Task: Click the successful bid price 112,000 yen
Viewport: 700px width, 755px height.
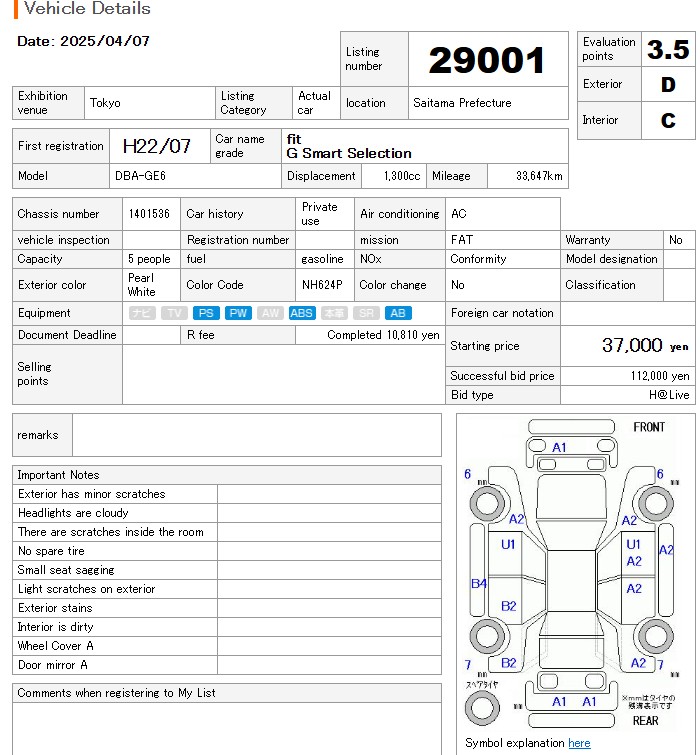Action: pyautogui.click(x=660, y=376)
